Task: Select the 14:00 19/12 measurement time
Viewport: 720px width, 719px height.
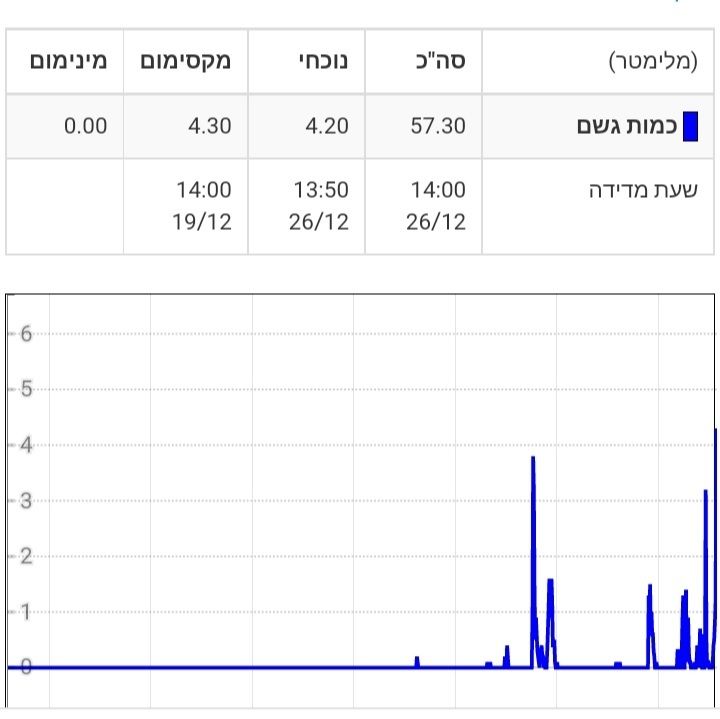Action: pos(202,206)
